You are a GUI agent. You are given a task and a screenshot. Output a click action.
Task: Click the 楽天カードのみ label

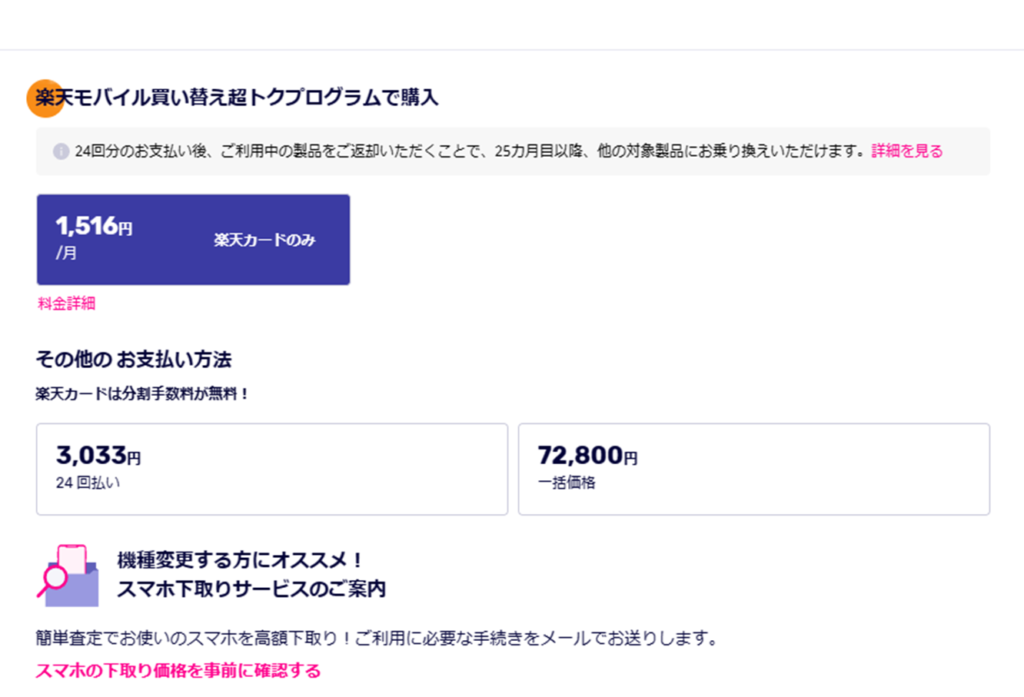pyautogui.click(x=264, y=240)
